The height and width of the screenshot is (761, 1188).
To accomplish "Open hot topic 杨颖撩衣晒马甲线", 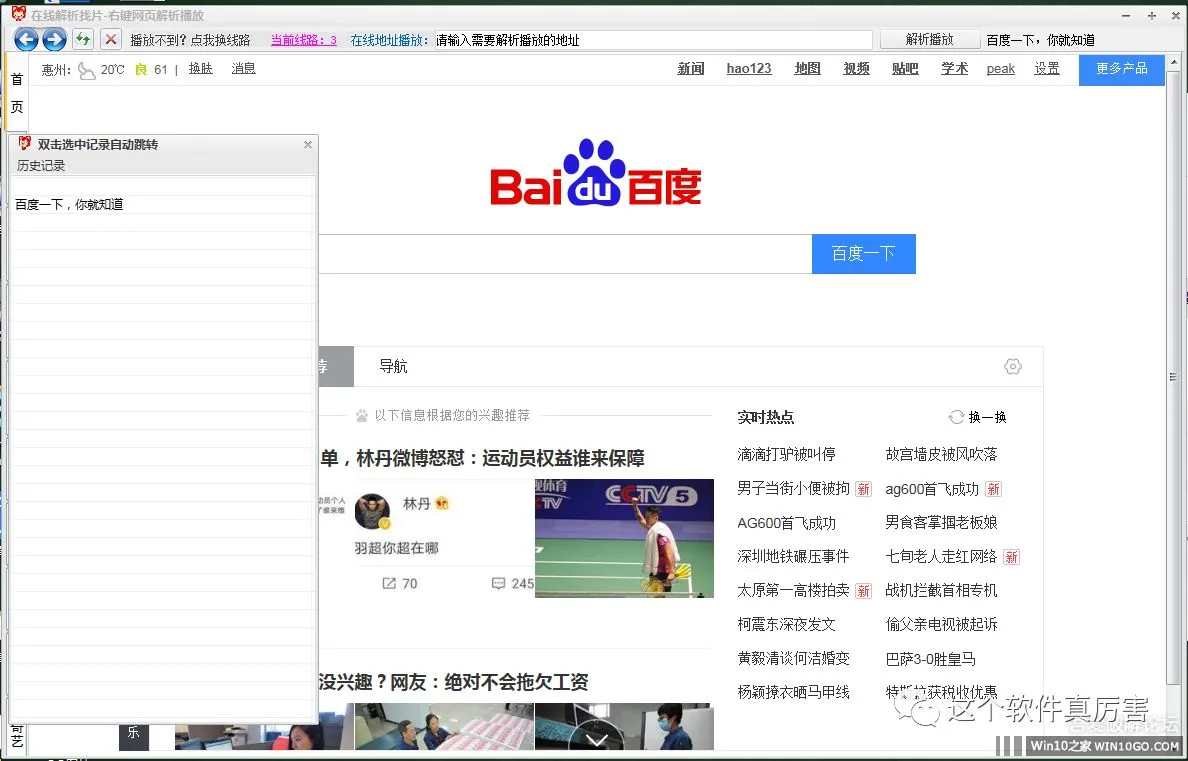I will [x=793, y=692].
